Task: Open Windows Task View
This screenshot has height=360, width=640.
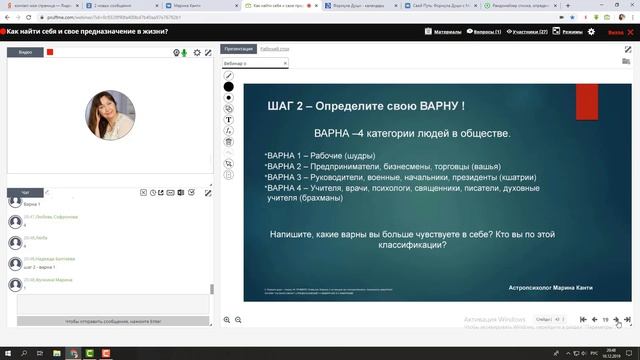Action: click(40, 353)
